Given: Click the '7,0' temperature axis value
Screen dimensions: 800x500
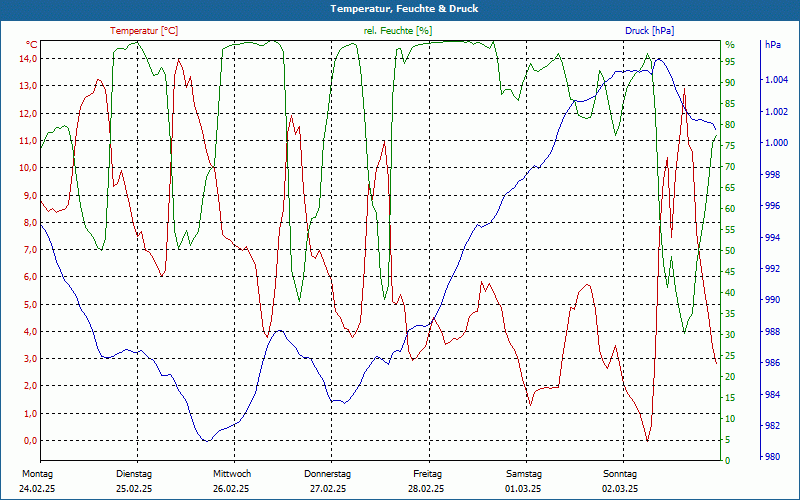Looking at the screenshot, I should click(30, 249).
